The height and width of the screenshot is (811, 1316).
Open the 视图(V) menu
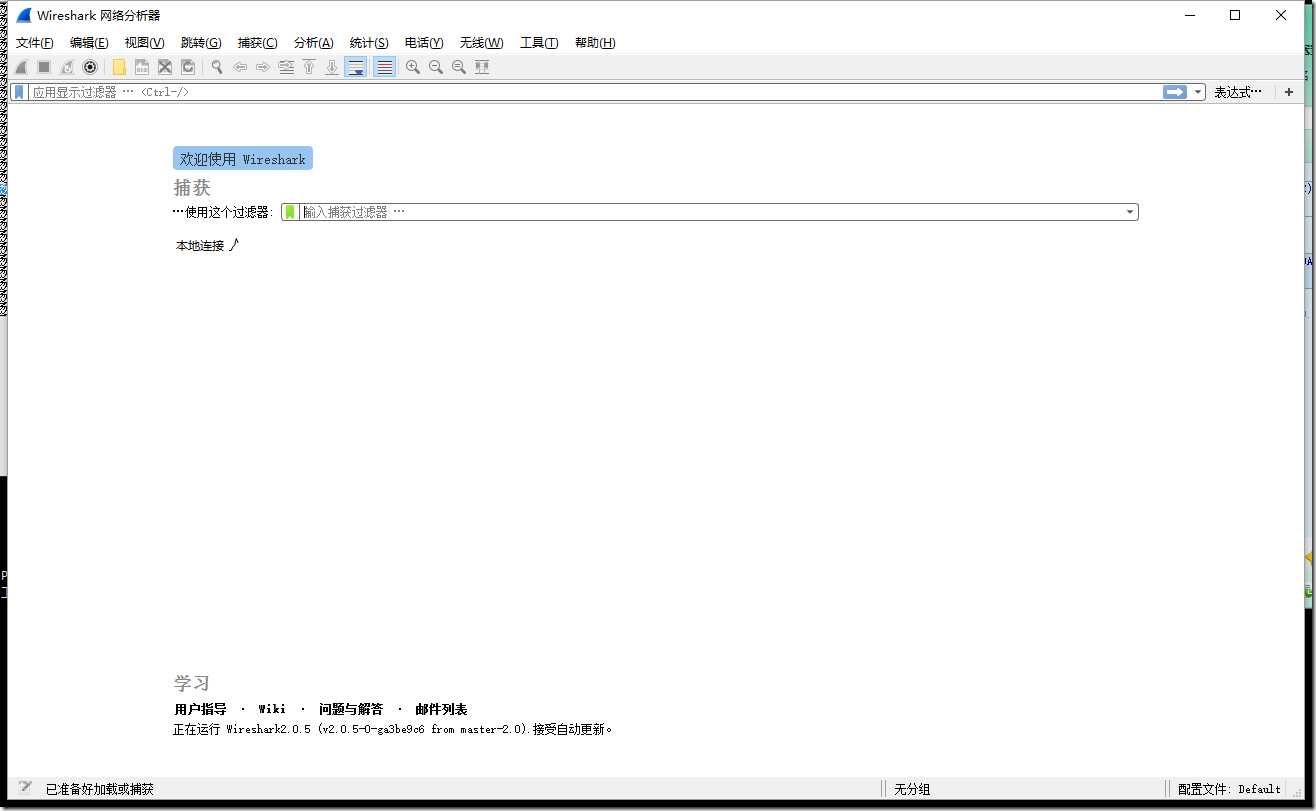point(144,43)
